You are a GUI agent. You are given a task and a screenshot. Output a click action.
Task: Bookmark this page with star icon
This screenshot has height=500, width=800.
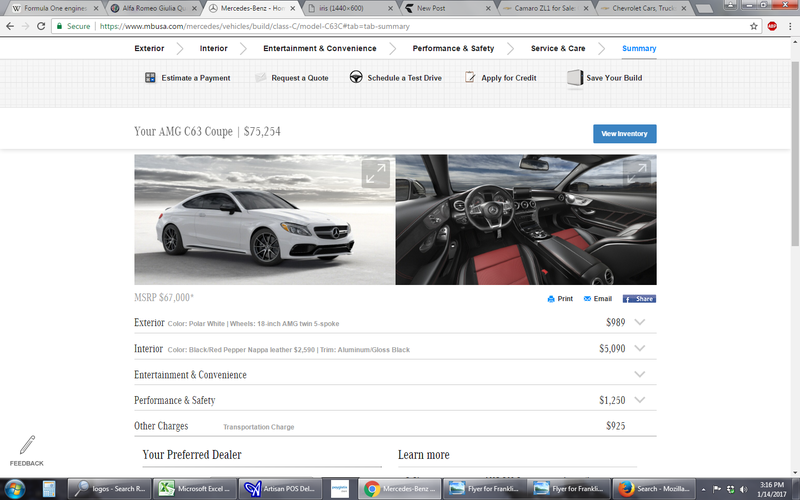(754, 26)
